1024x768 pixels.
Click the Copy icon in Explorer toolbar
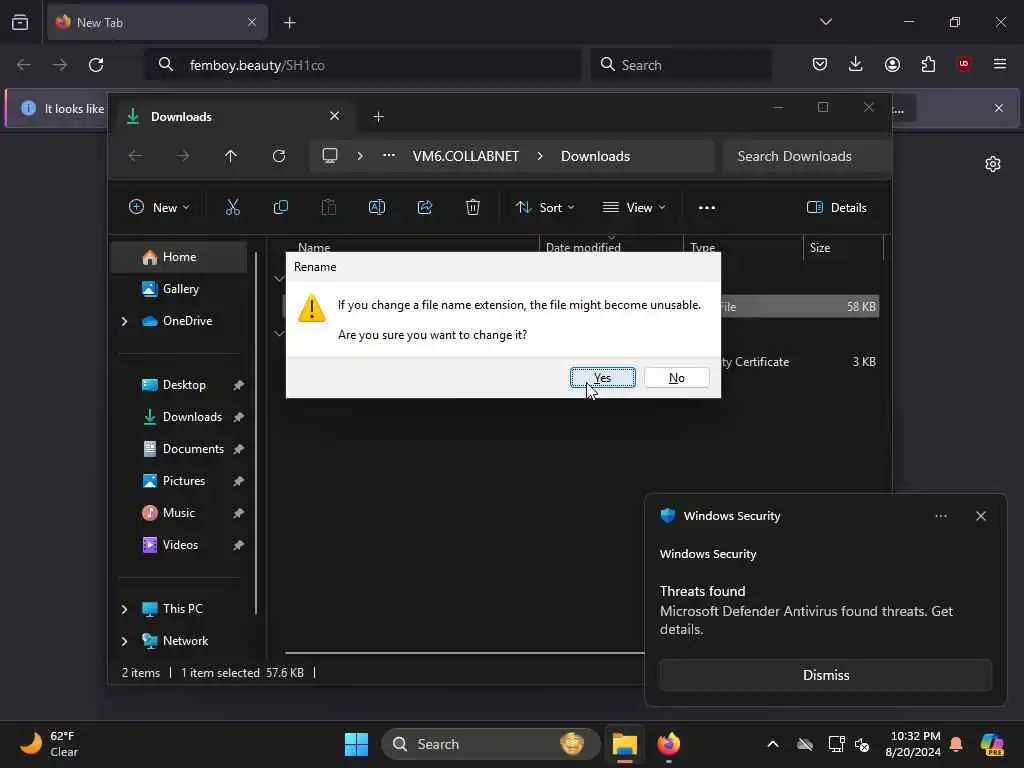coord(281,208)
